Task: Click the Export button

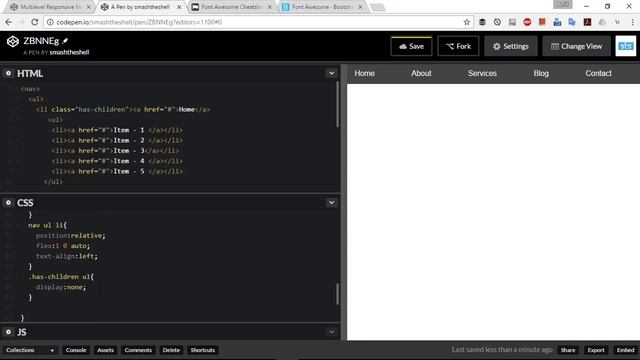Action: point(596,350)
